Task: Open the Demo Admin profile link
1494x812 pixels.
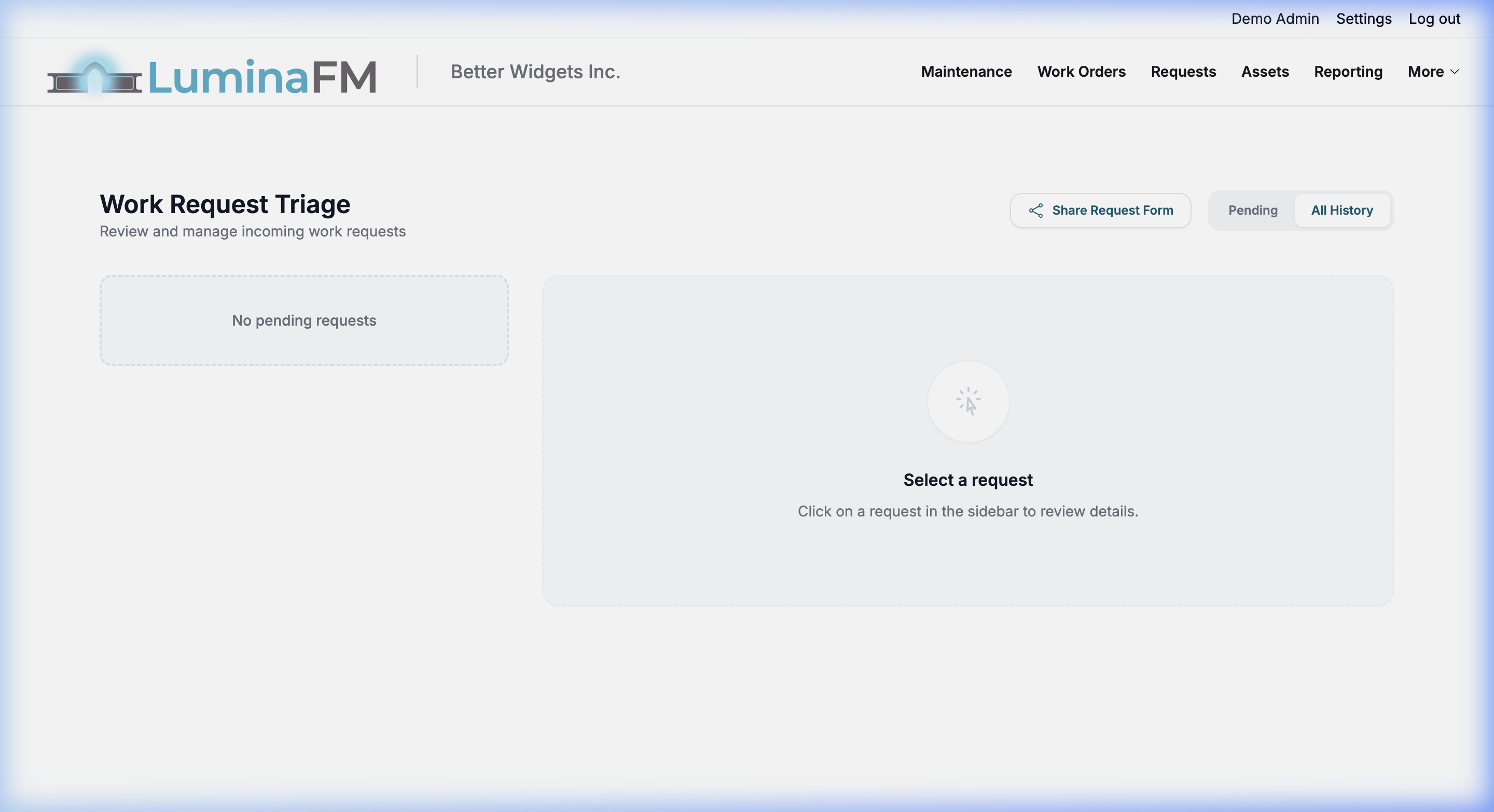Action: [1275, 19]
